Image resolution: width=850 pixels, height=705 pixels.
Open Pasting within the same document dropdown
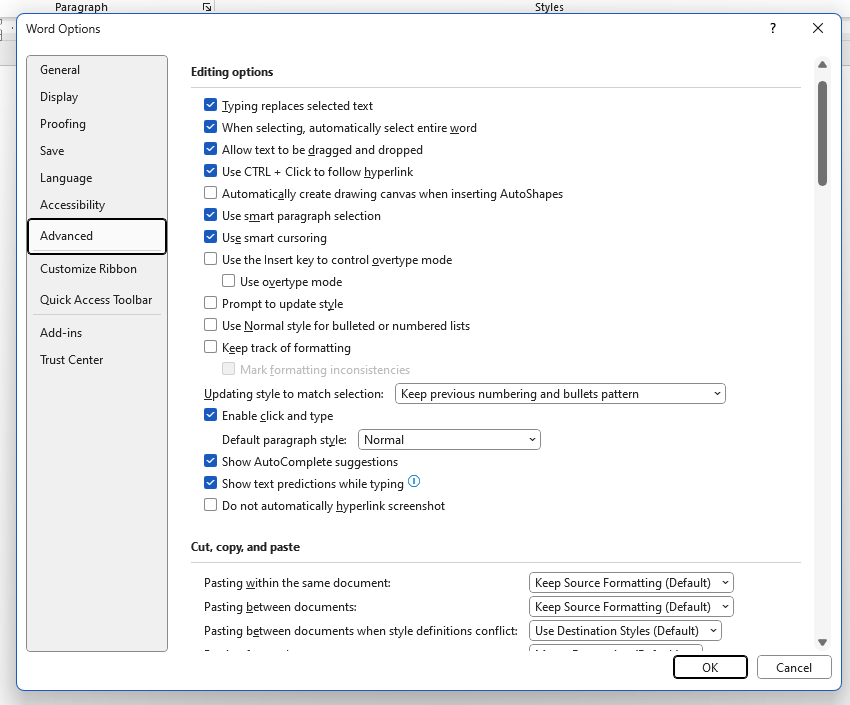click(631, 583)
